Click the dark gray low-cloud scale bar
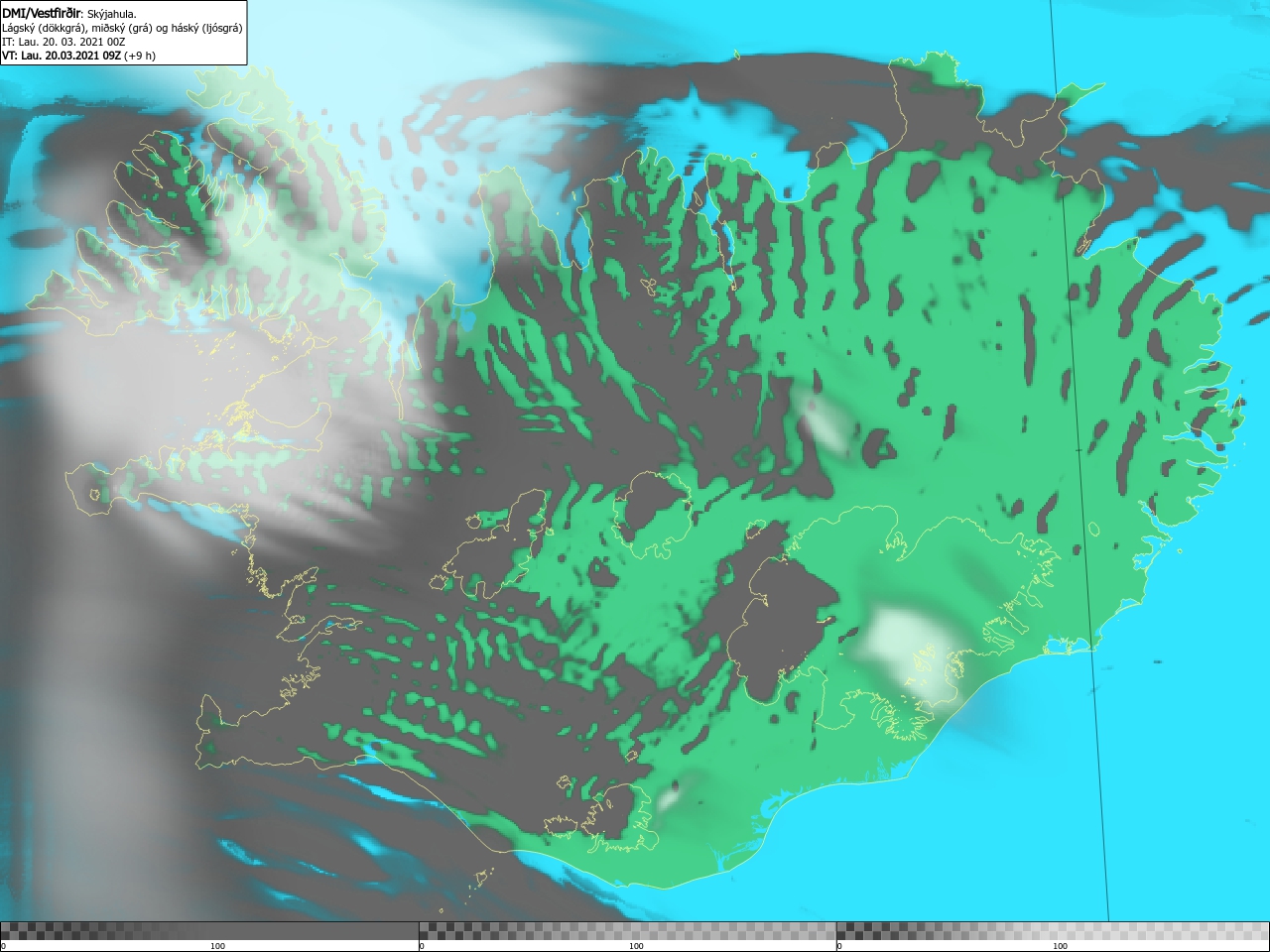 pyautogui.click(x=209, y=931)
